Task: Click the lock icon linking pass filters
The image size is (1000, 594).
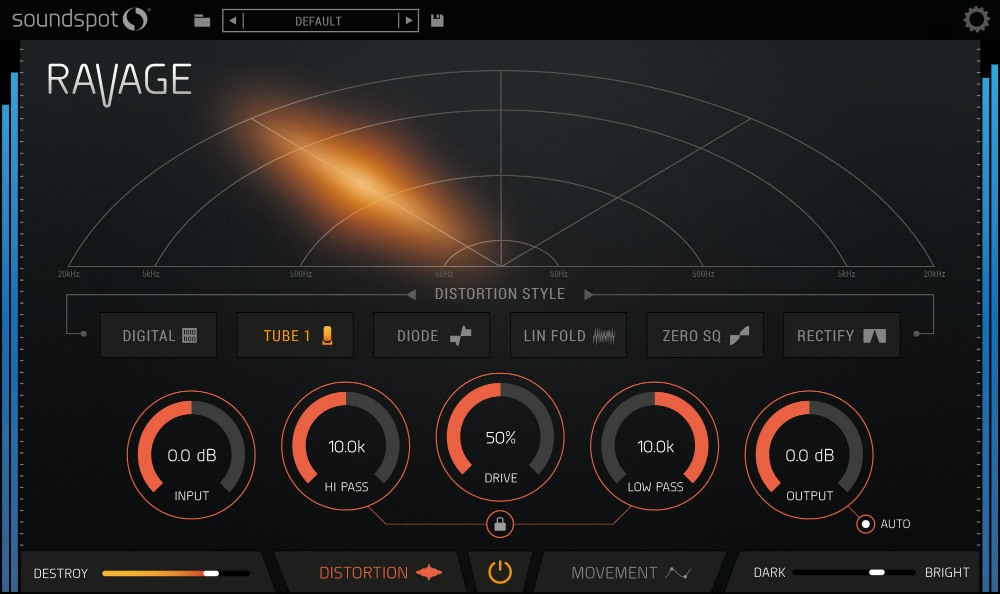Action: pos(500,524)
